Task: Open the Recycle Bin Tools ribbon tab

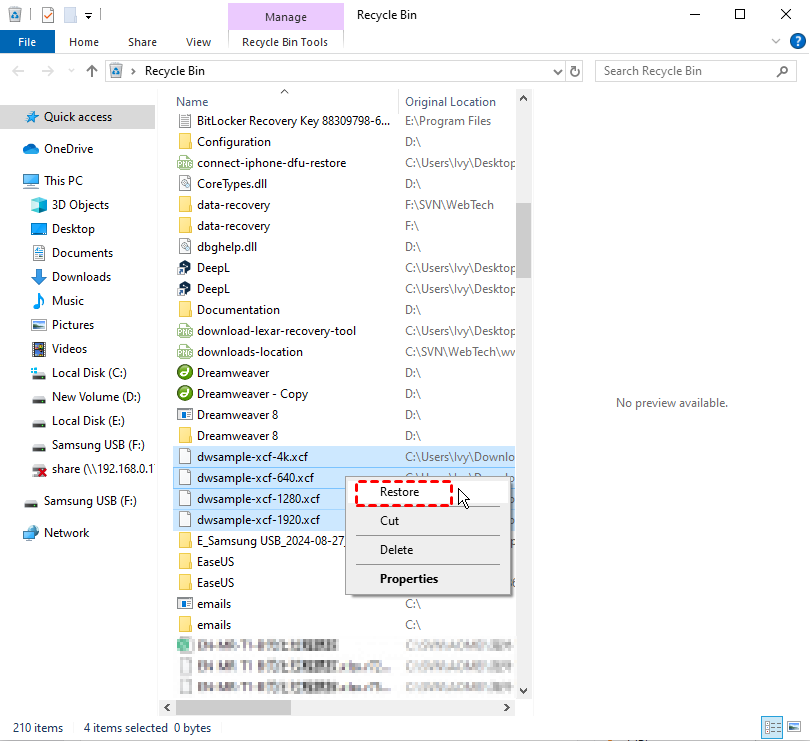Action: [x=285, y=41]
